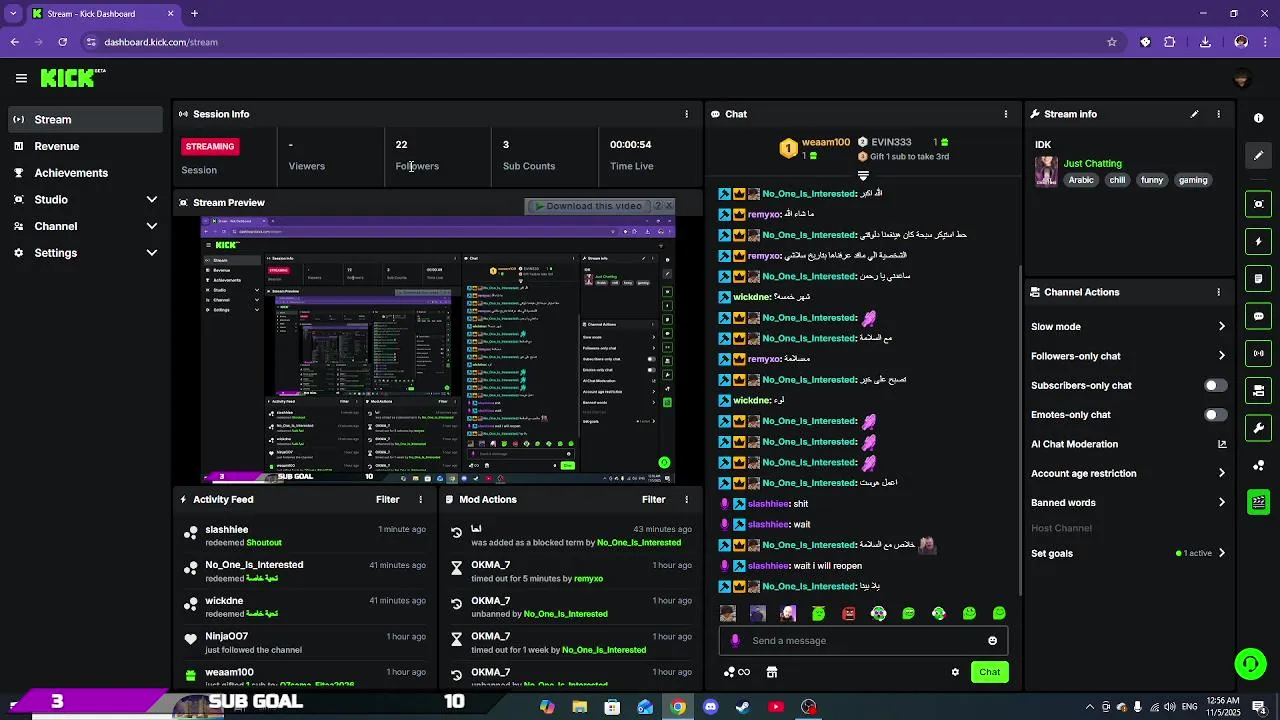Open the chat settings gear icon
This screenshot has width=1280, height=720.
click(x=955, y=672)
